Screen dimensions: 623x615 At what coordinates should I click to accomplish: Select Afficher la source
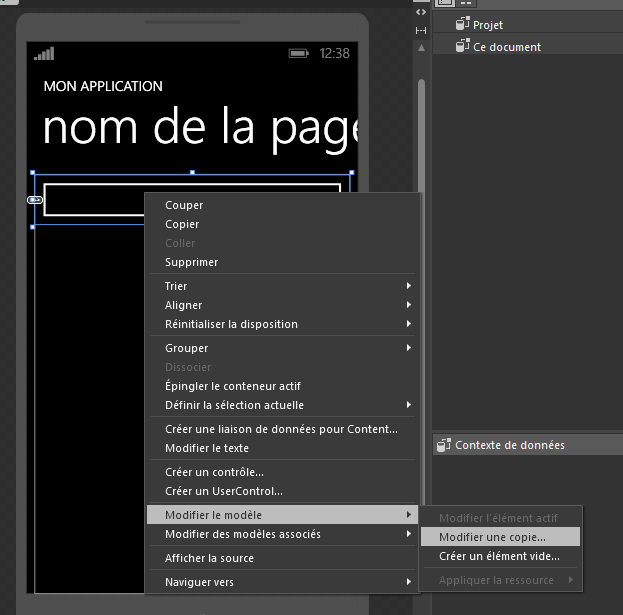pos(283,558)
